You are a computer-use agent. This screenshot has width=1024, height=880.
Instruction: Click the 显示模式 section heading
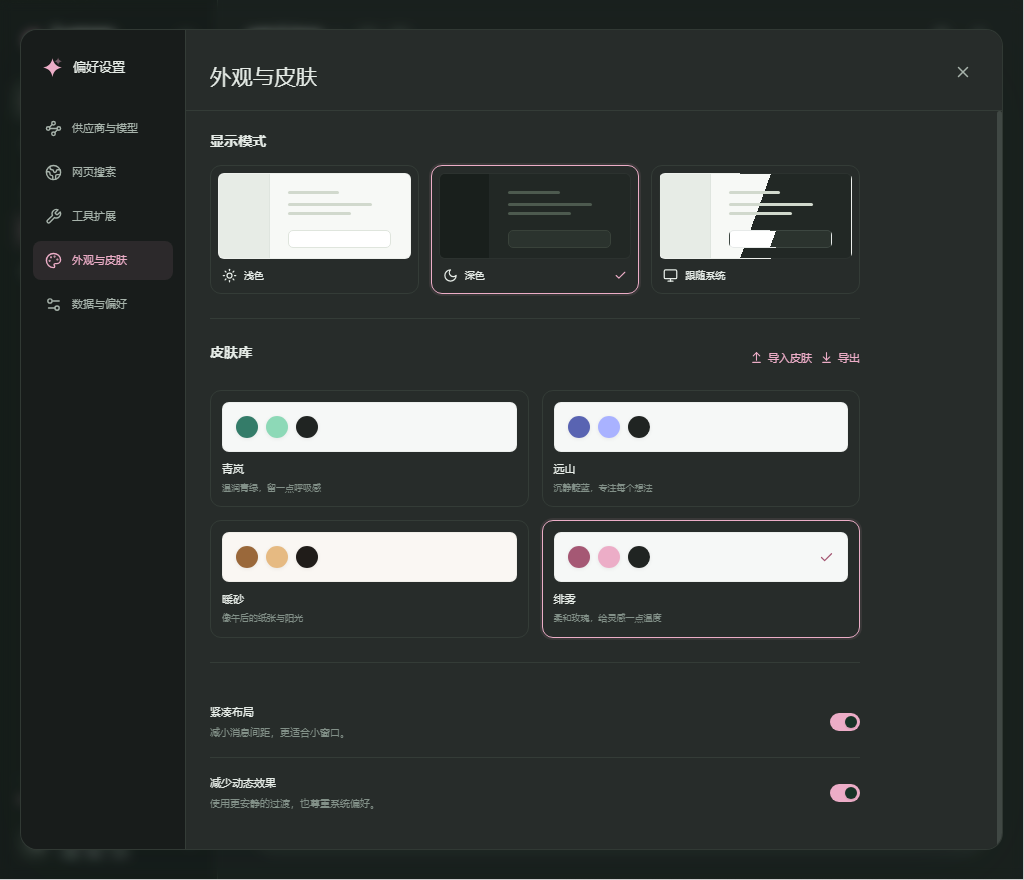point(238,141)
